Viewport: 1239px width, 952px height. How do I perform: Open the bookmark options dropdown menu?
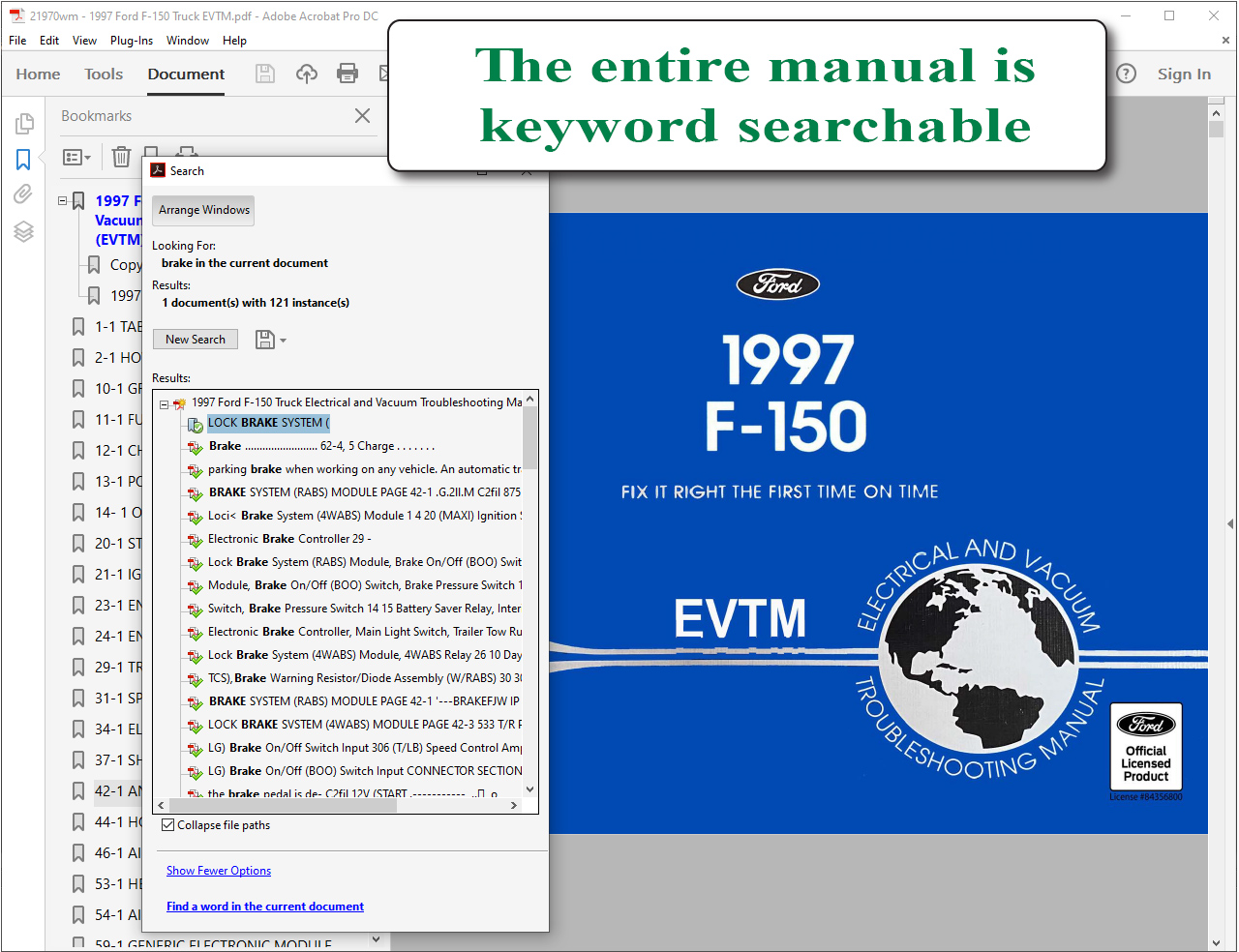tap(76, 157)
